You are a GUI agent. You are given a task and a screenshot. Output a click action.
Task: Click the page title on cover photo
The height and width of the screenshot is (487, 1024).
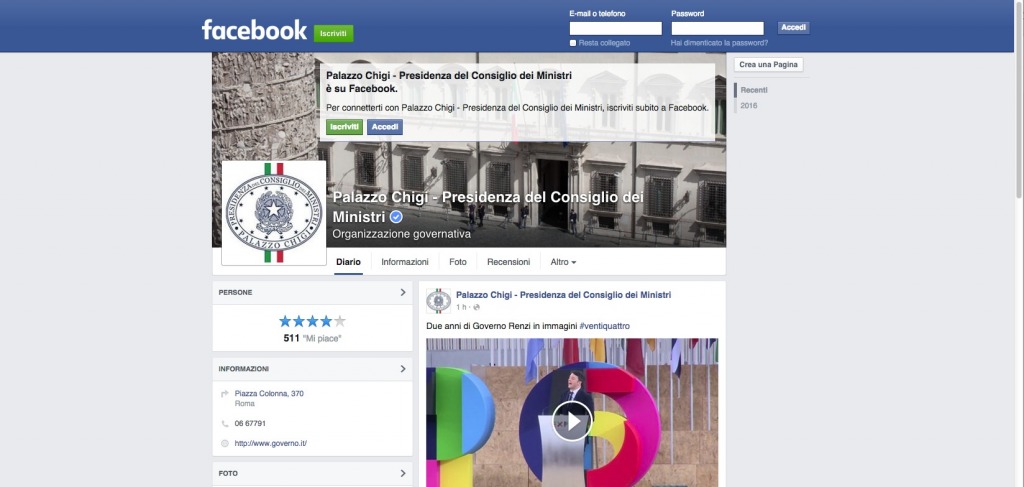488,207
